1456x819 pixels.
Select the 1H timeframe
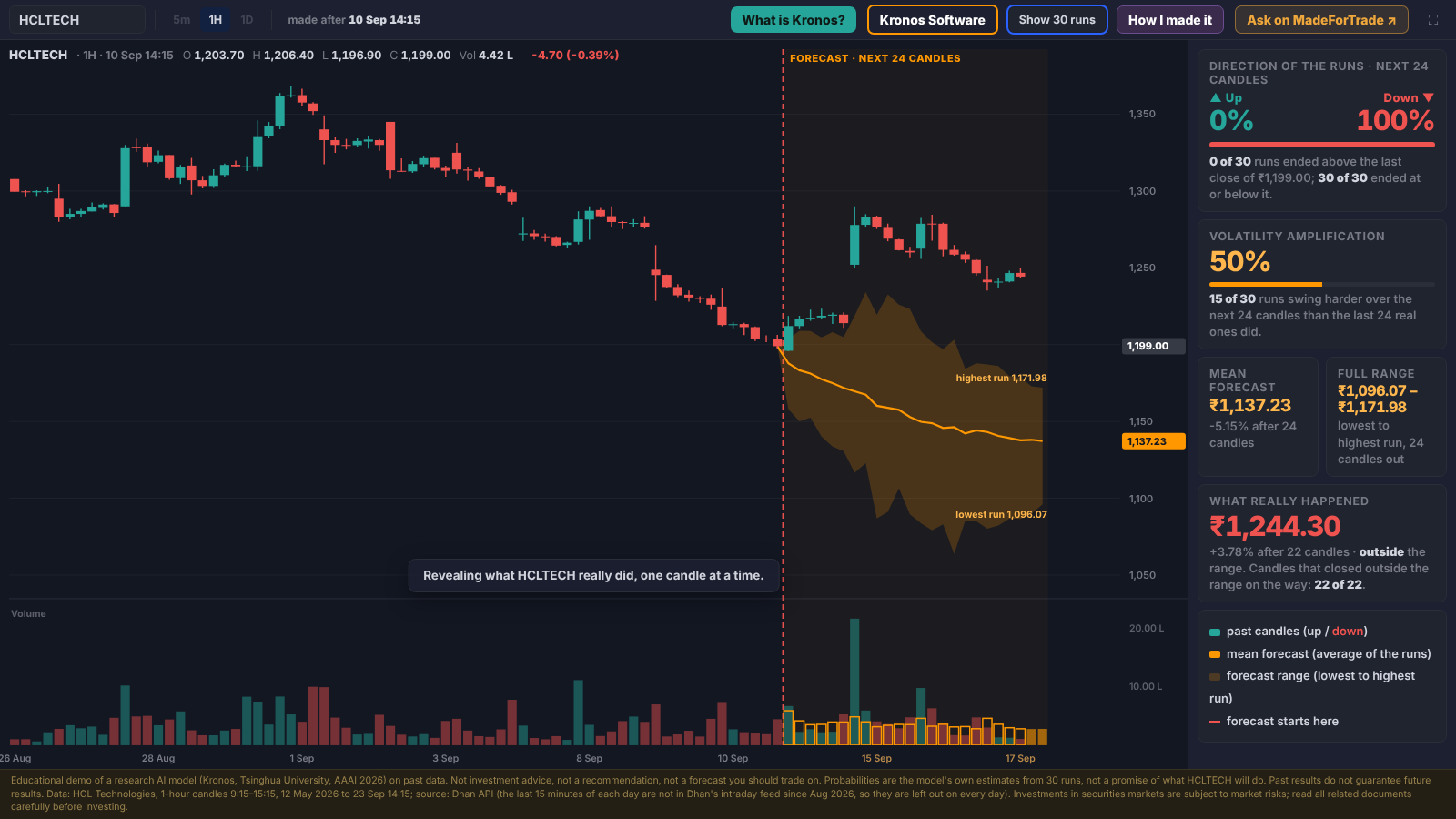[x=216, y=20]
